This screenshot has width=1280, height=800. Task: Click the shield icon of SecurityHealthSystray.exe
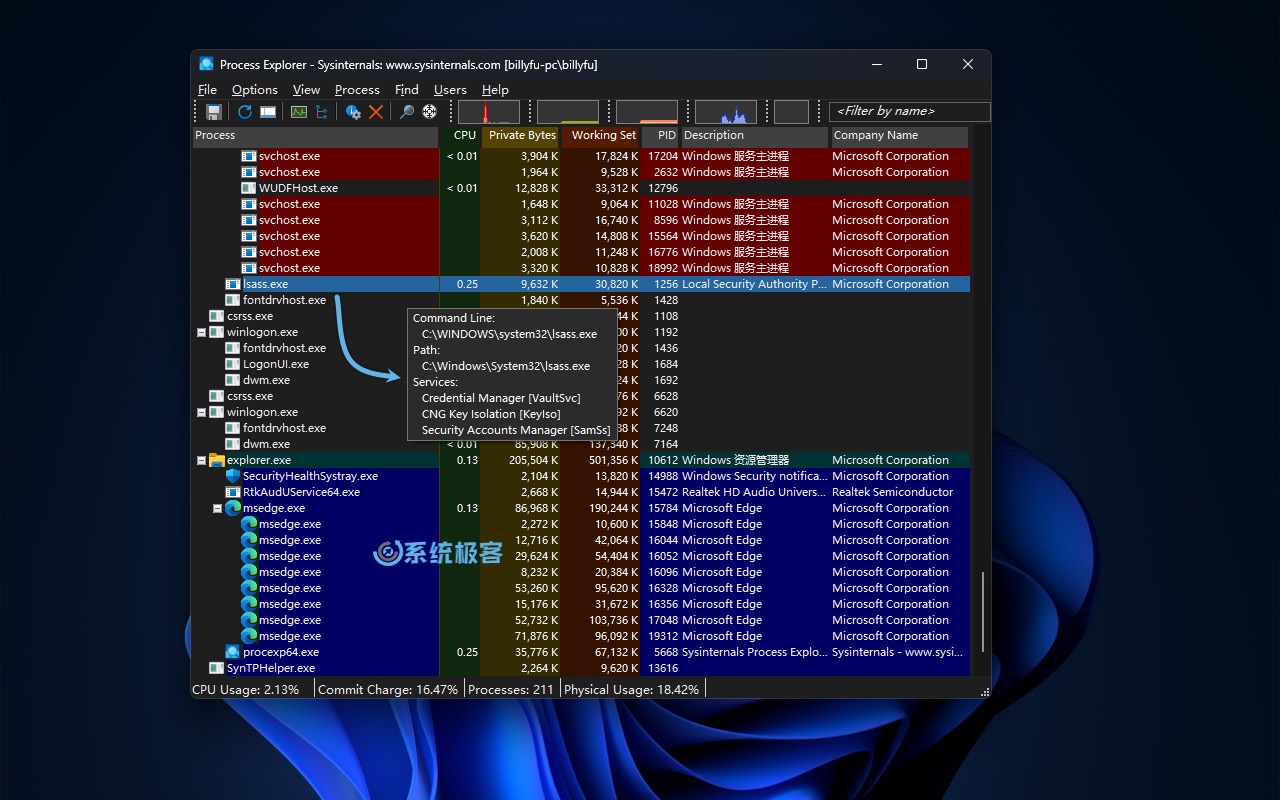233,476
